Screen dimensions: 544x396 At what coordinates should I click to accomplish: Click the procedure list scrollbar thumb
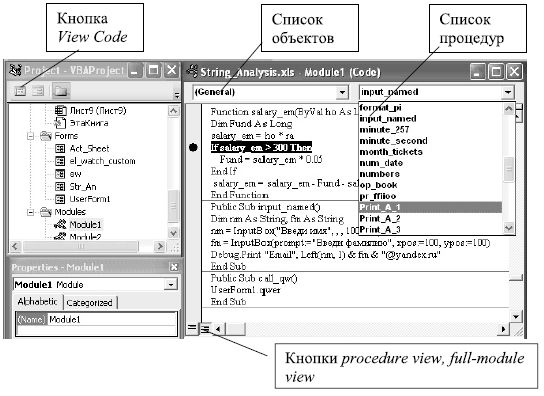[509, 169]
